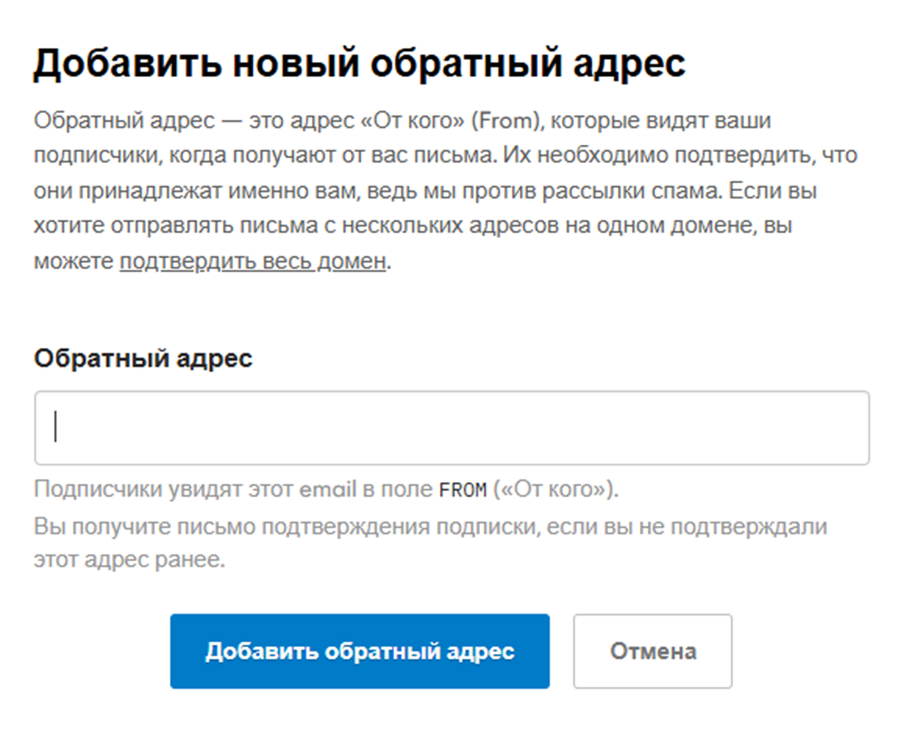This screenshot has height=731, width=903.
Task: Click the bold "Обратный адрес" field label
Action: point(143,359)
